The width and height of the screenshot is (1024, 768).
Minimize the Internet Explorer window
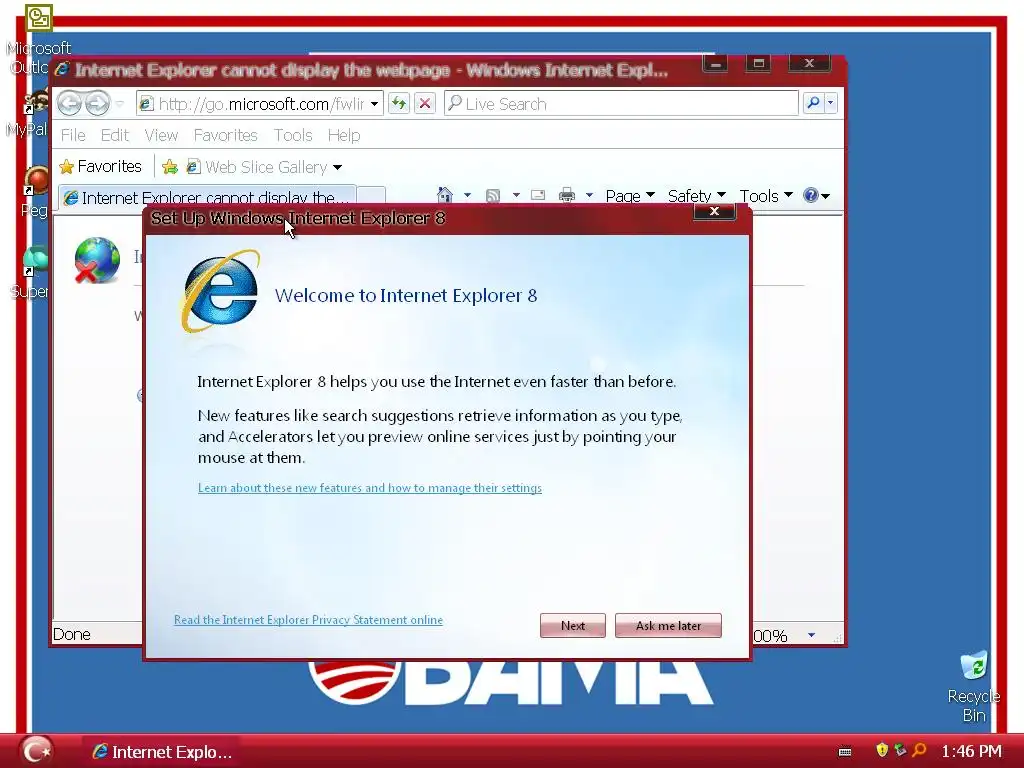[715, 64]
